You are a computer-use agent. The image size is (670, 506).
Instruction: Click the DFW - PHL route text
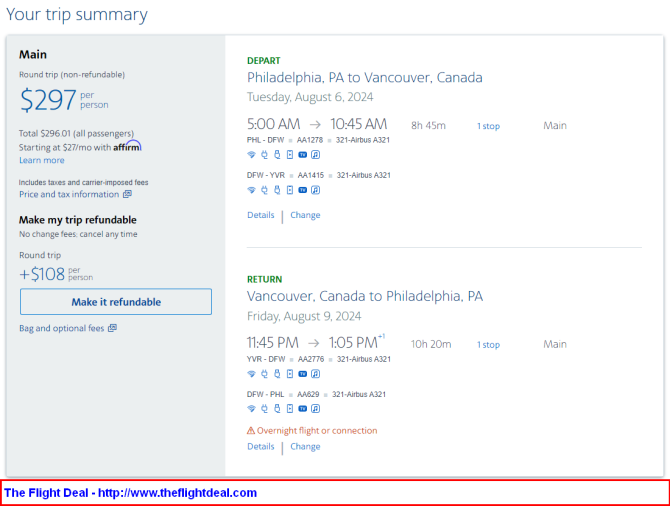(265, 394)
